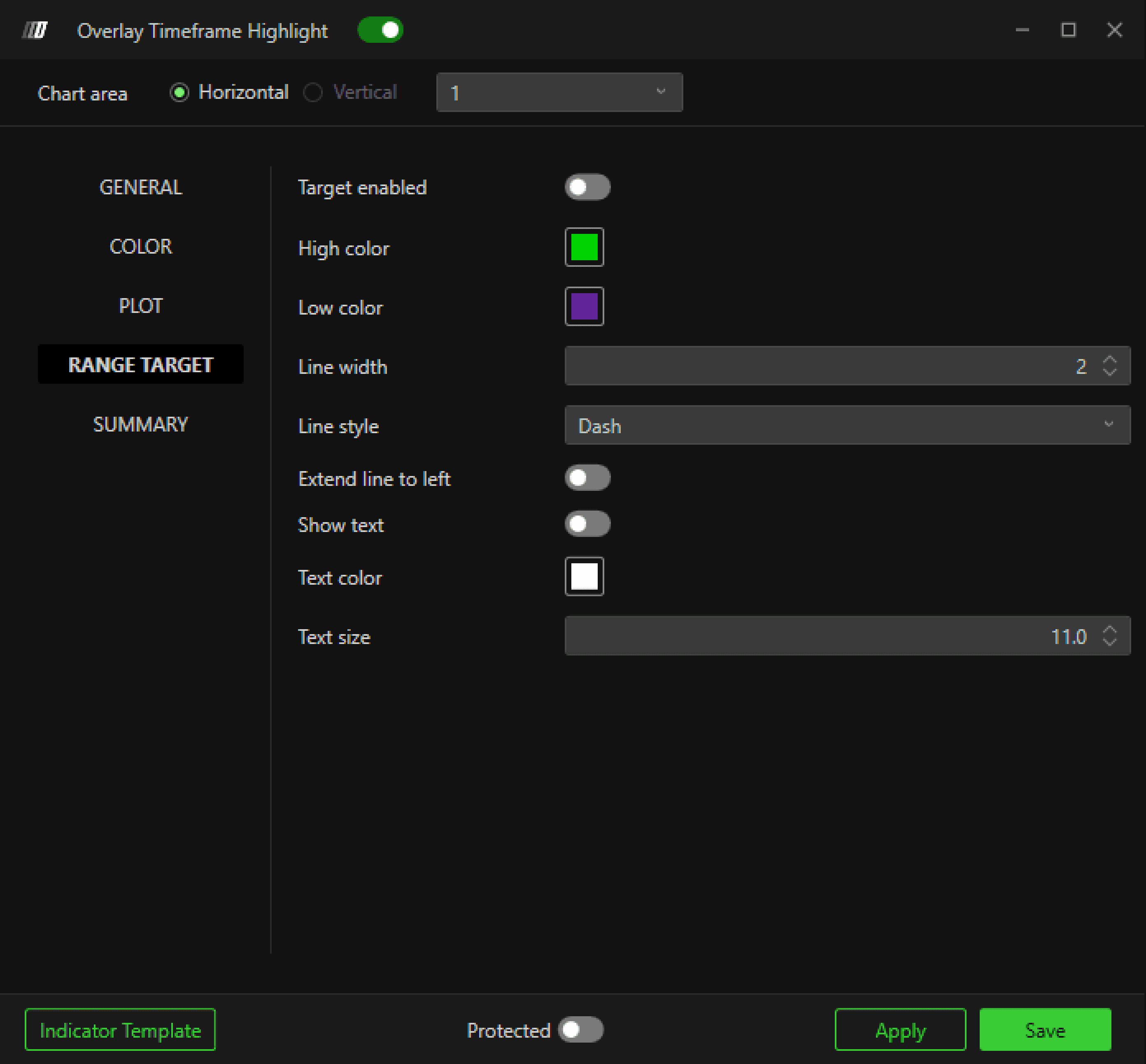Click the app logo icon in title bar
The image size is (1146, 1064).
[x=35, y=30]
